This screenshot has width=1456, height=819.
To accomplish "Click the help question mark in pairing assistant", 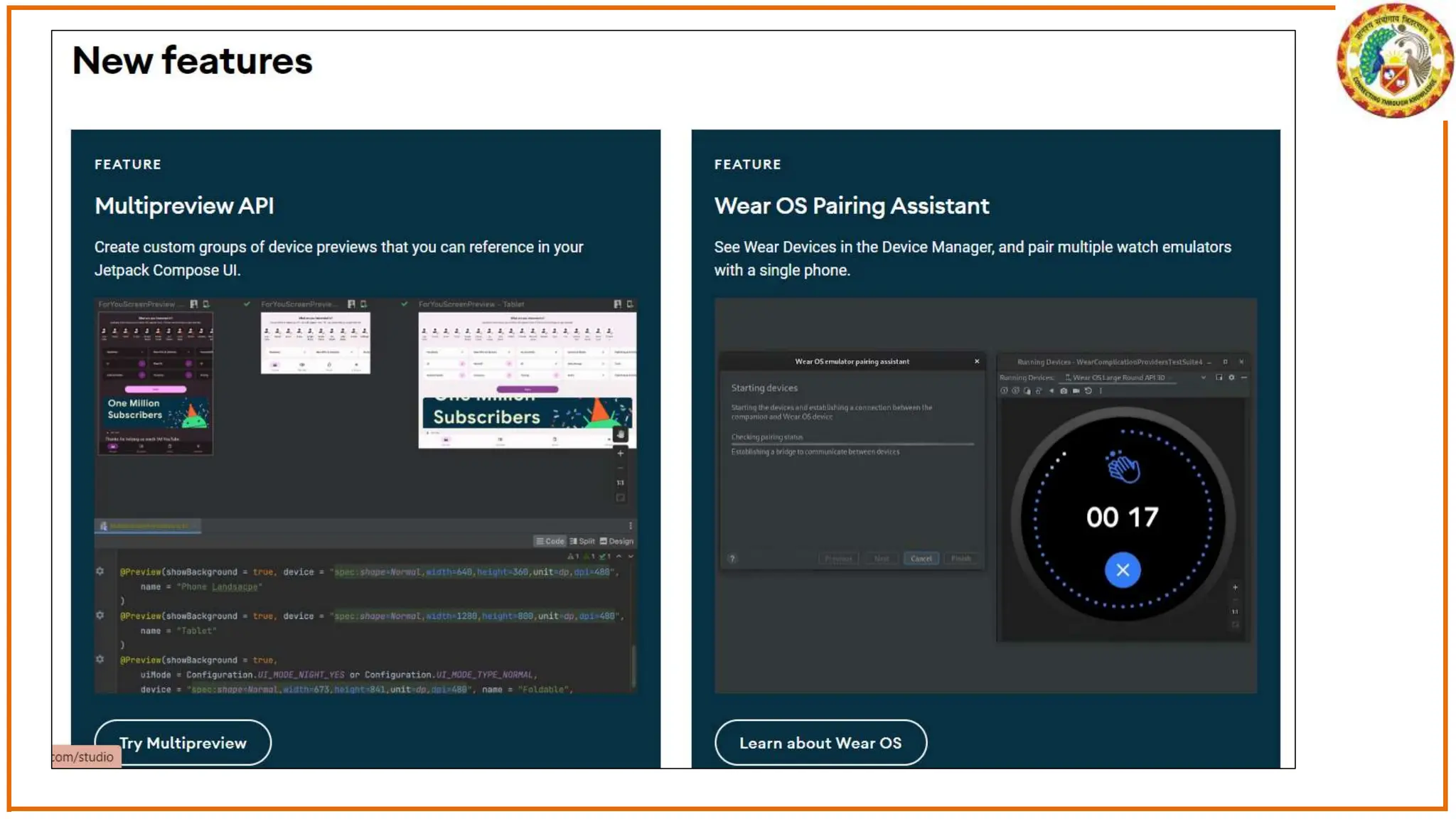I will [x=732, y=559].
